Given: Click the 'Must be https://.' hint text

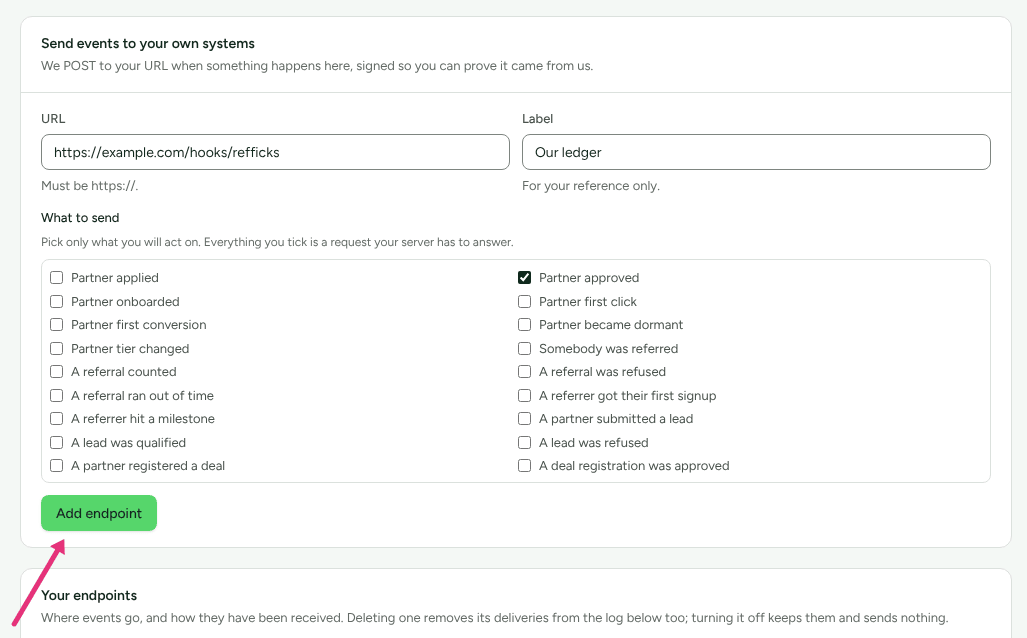Looking at the screenshot, I should [x=90, y=185].
